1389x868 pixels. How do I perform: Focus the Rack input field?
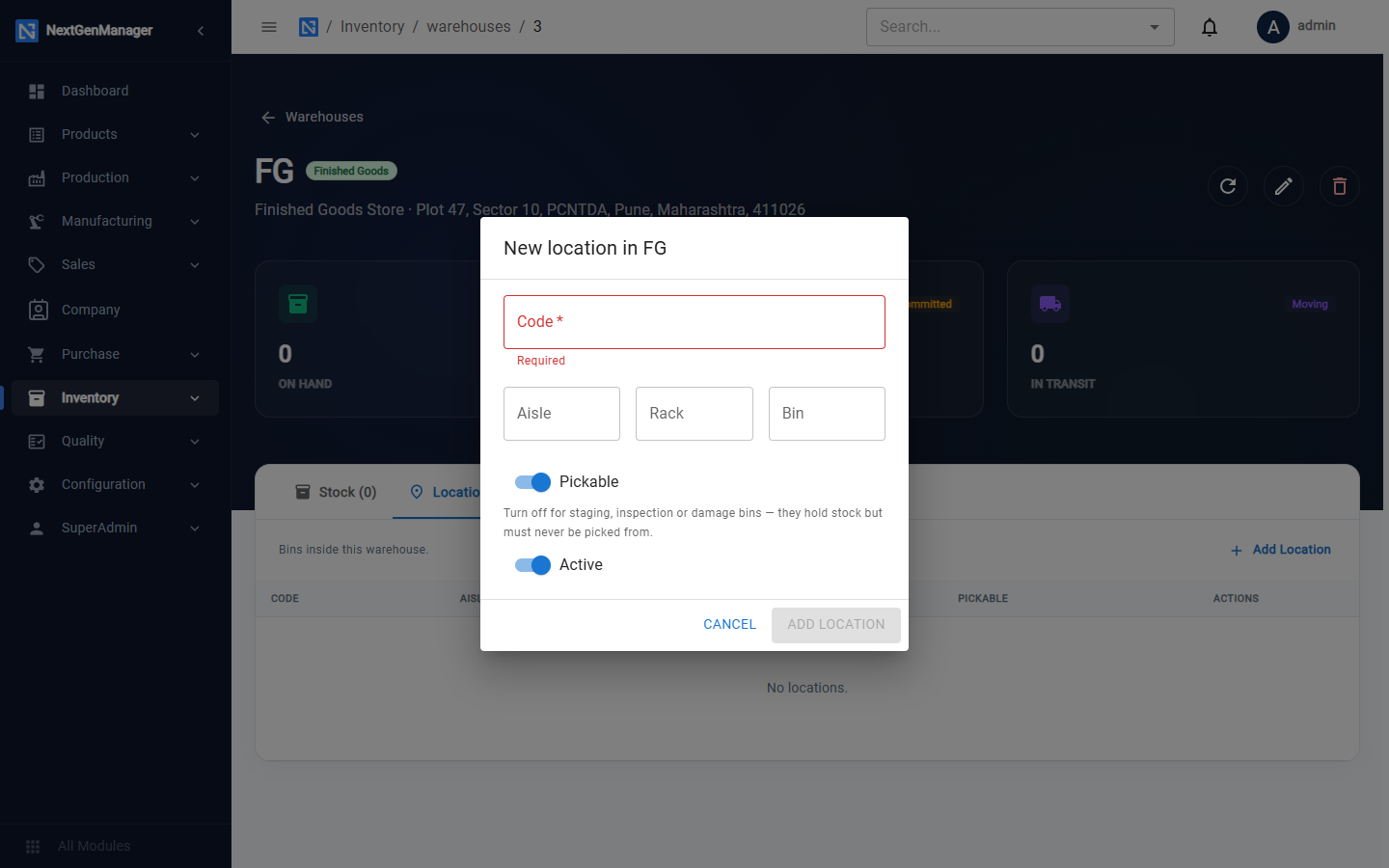(694, 414)
